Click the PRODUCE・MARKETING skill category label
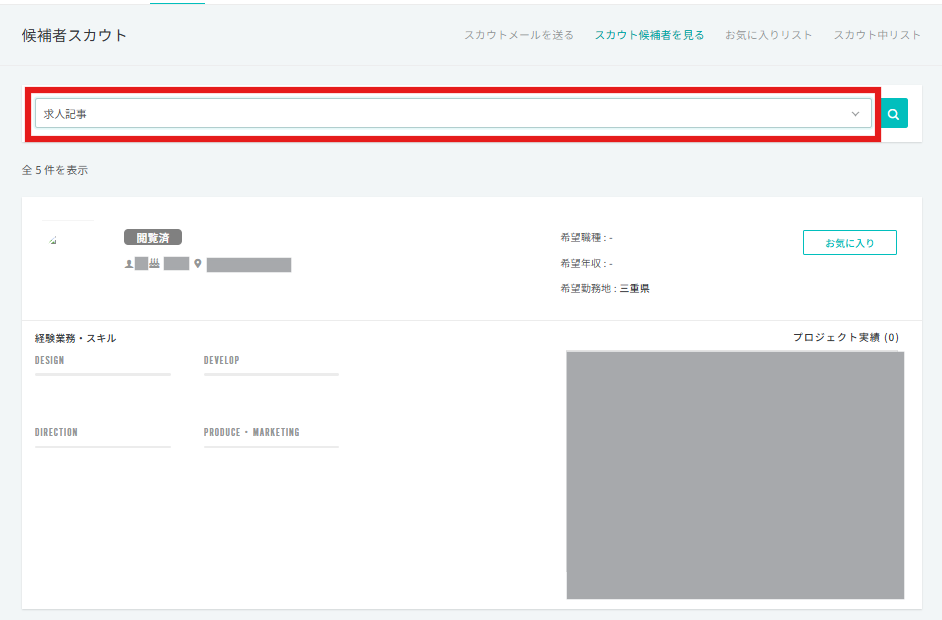This screenshot has width=942, height=620. 252,433
